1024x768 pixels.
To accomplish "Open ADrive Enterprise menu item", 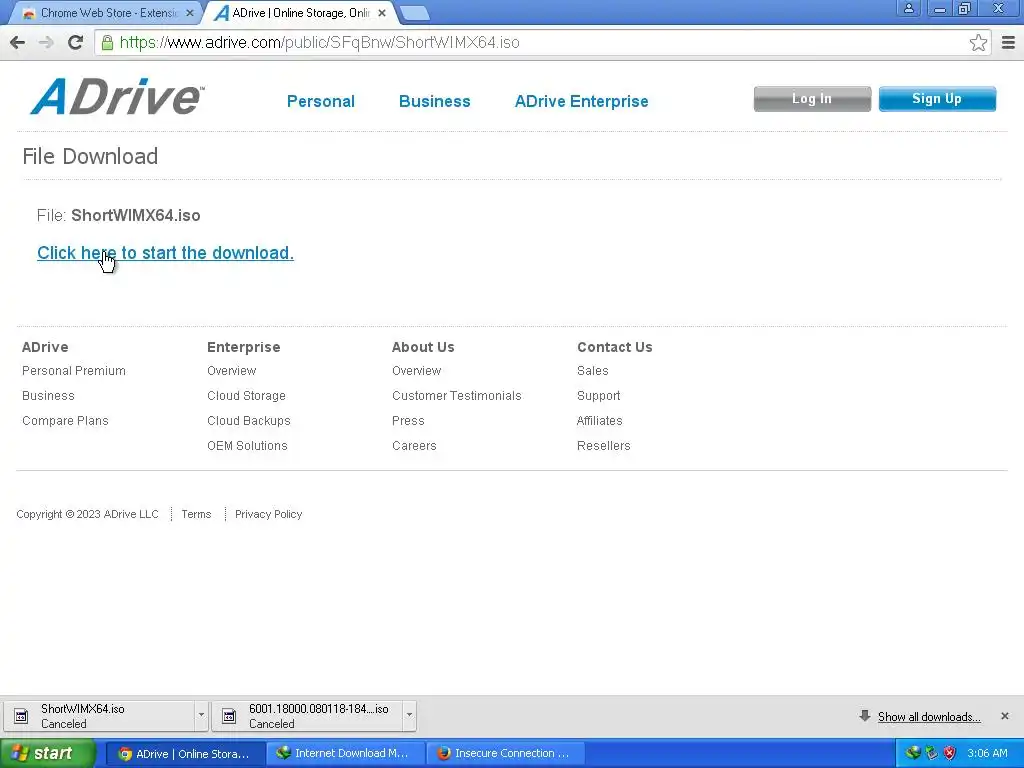I will (581, 101).
